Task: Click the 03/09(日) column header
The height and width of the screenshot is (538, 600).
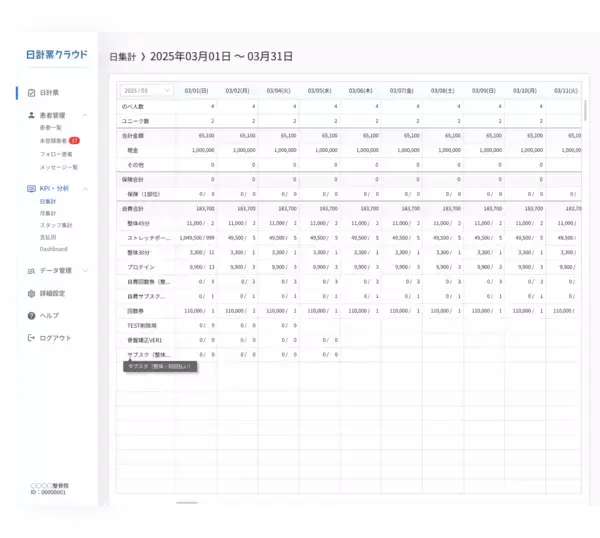Action: click(x=484, y=91)
